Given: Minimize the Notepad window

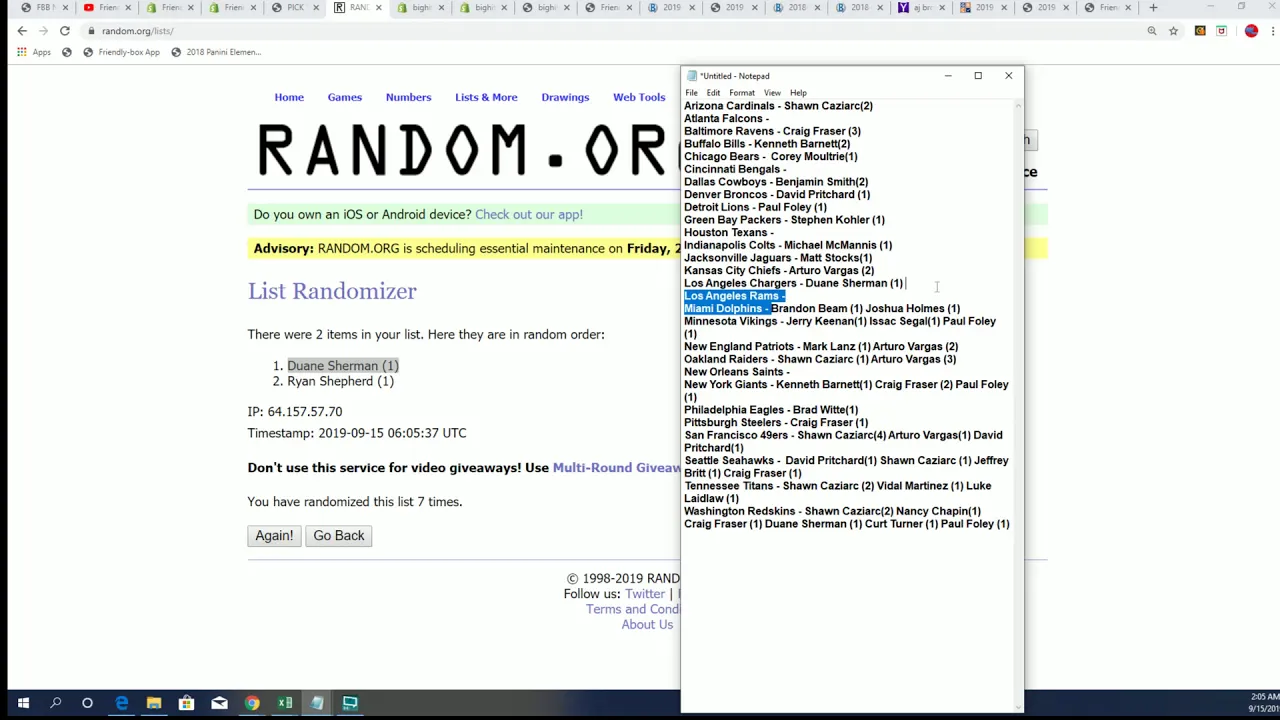Looking at the screenshot, I should click(x=948, y=76).
